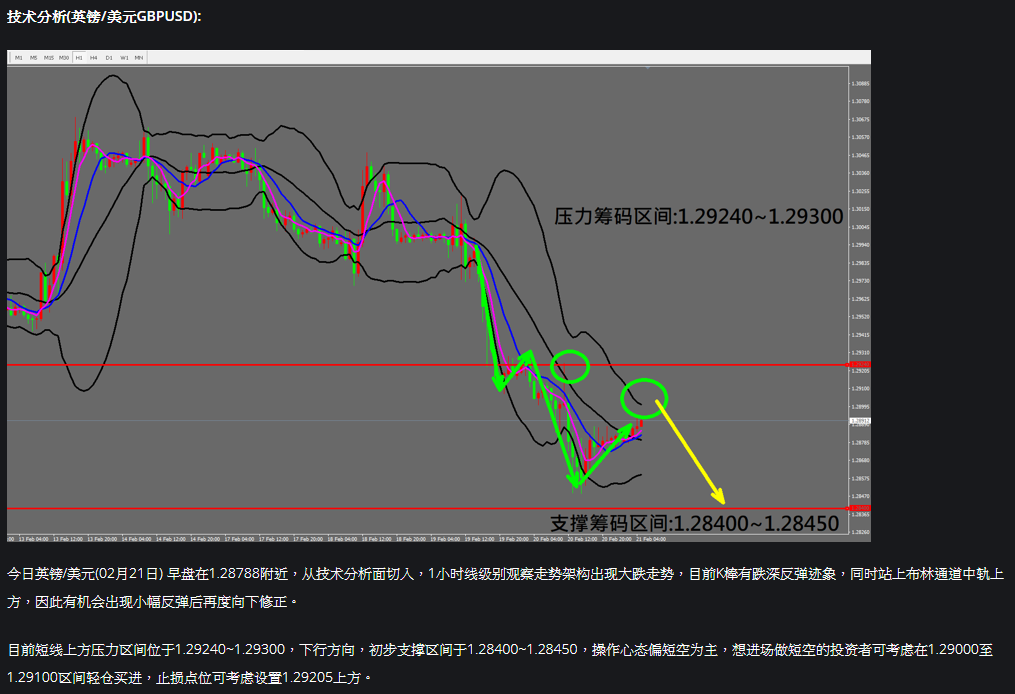
Task: Switch chart to M1 timeframe
Action: coord(18,58)
